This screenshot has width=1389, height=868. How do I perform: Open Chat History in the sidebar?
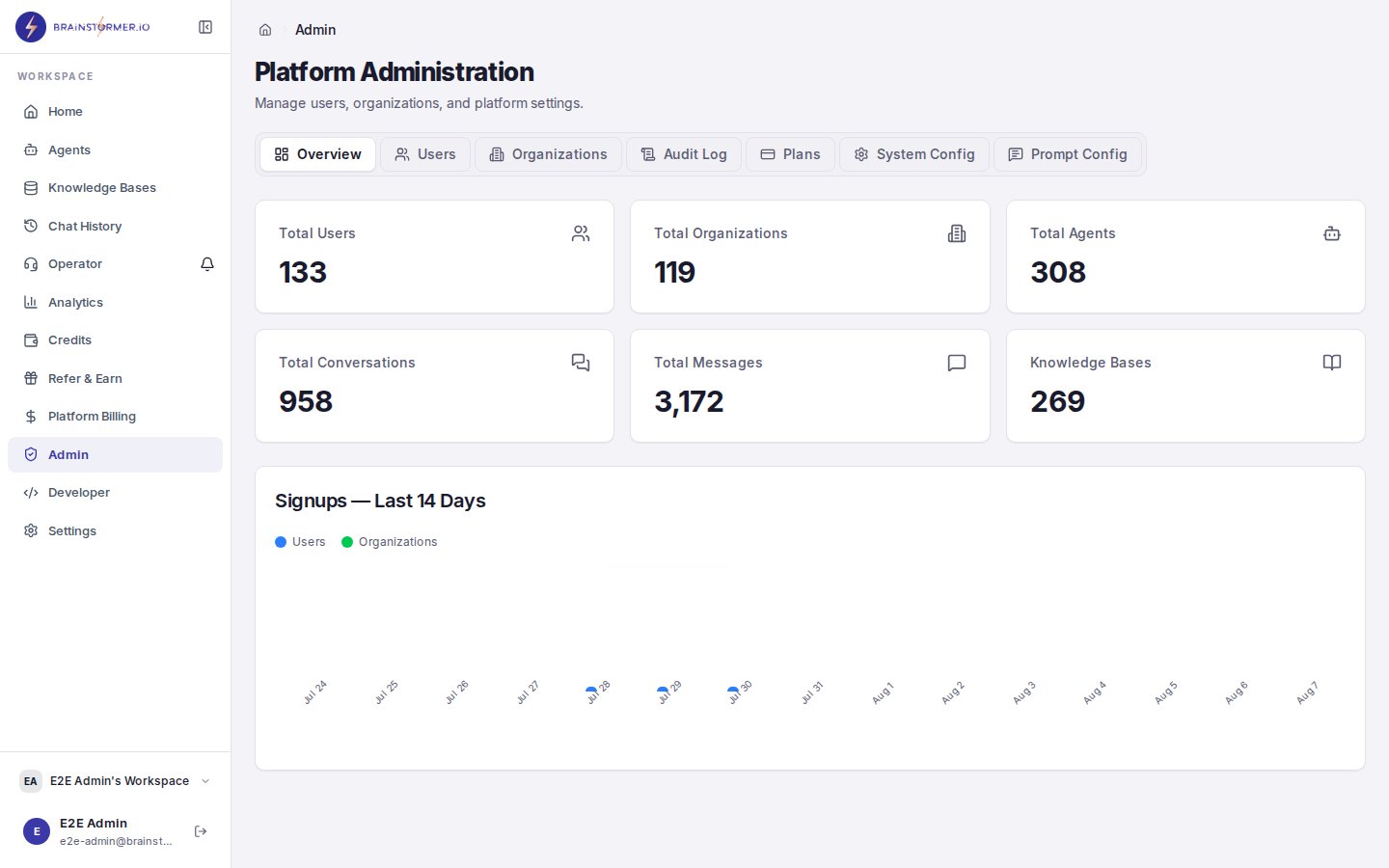(x=115, y=226)
